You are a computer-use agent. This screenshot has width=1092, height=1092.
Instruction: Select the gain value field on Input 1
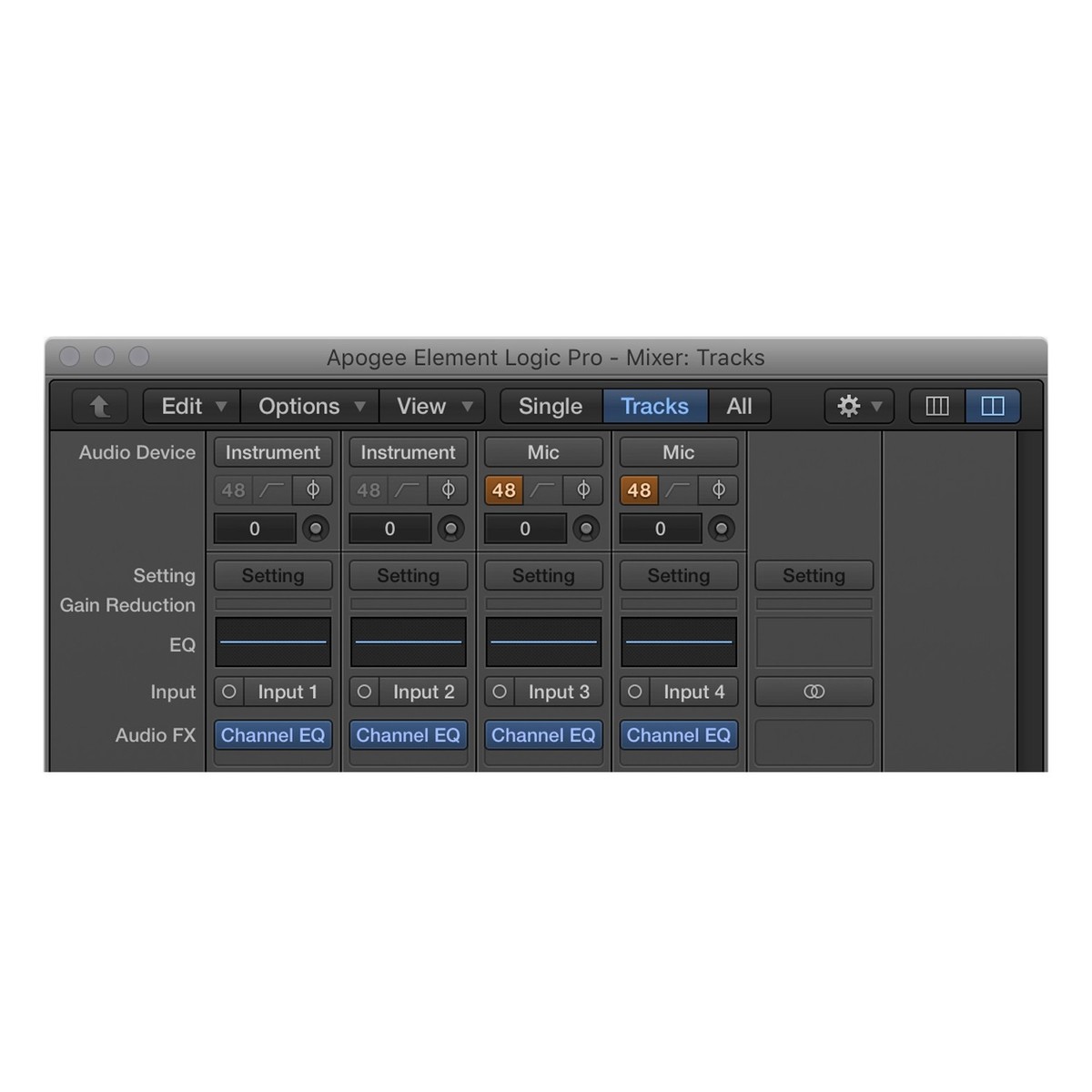pyautogui.click(x=255, y=529)
